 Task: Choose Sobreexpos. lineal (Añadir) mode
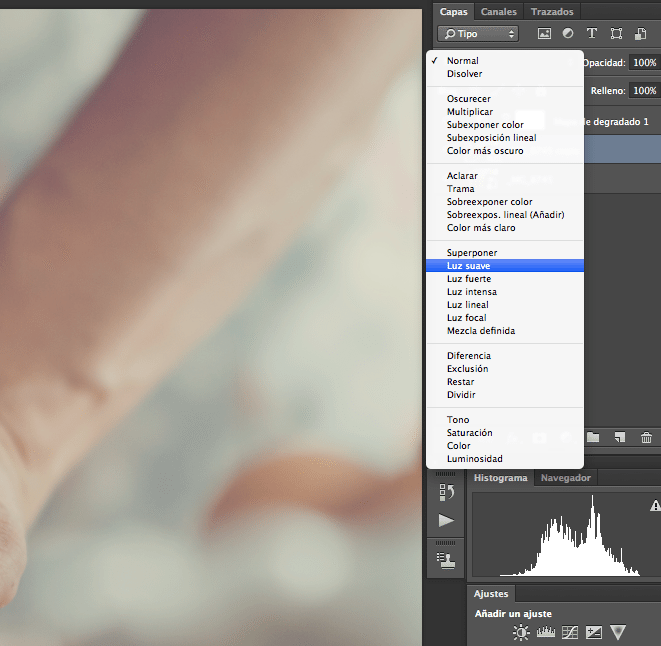point(505,215)
